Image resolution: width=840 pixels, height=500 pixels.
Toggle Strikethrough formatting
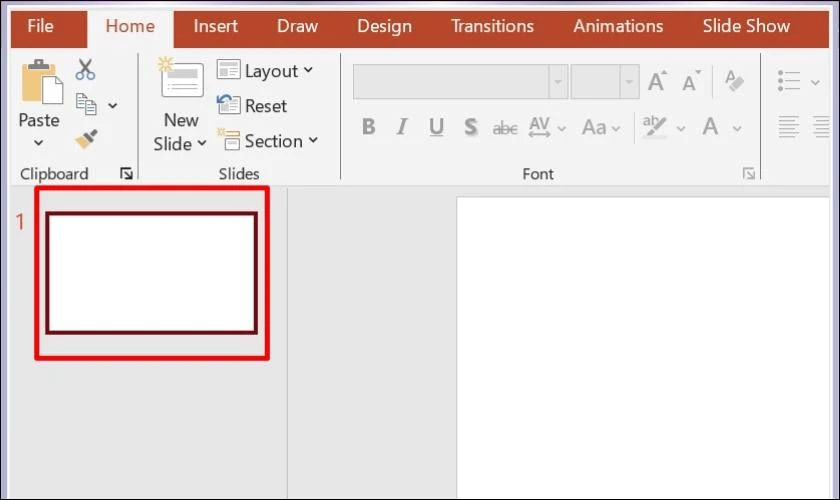point(505,128)
